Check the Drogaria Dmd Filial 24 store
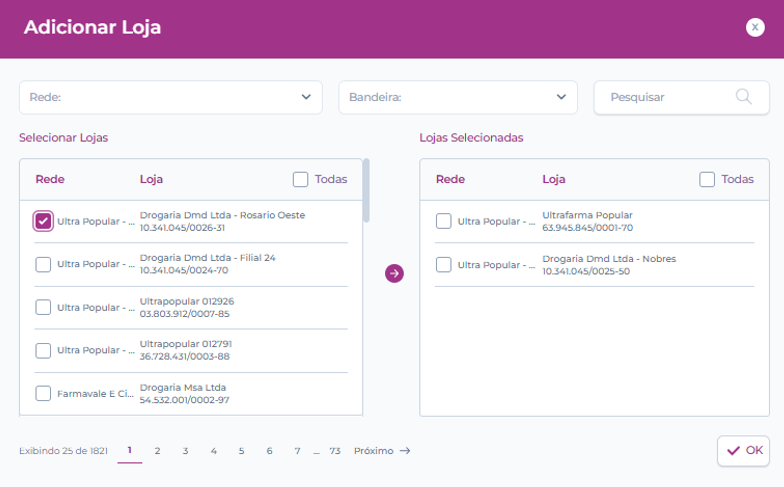 pyautogui.click(x=43, y=264)
